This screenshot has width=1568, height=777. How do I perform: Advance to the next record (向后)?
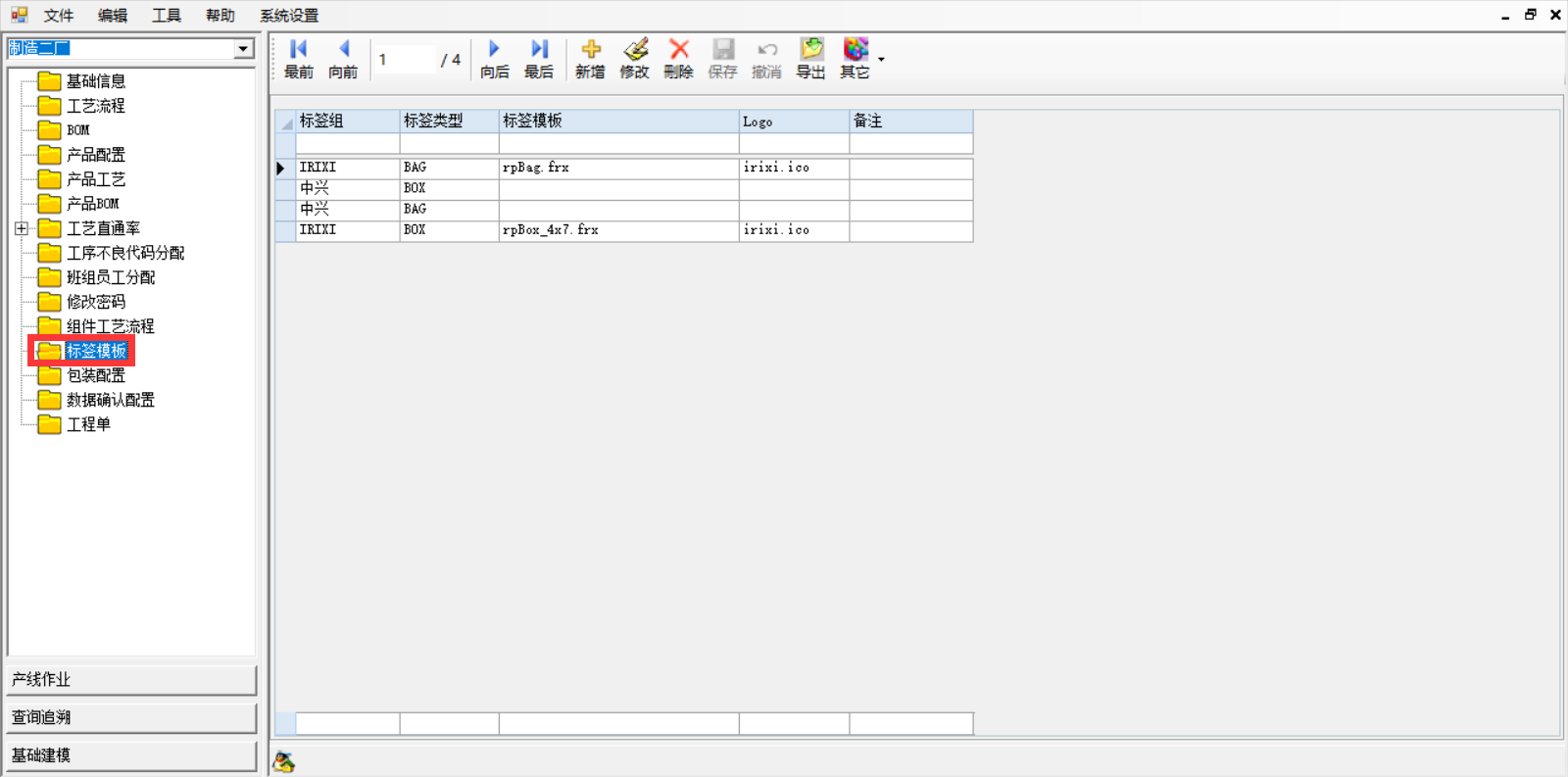494,59
